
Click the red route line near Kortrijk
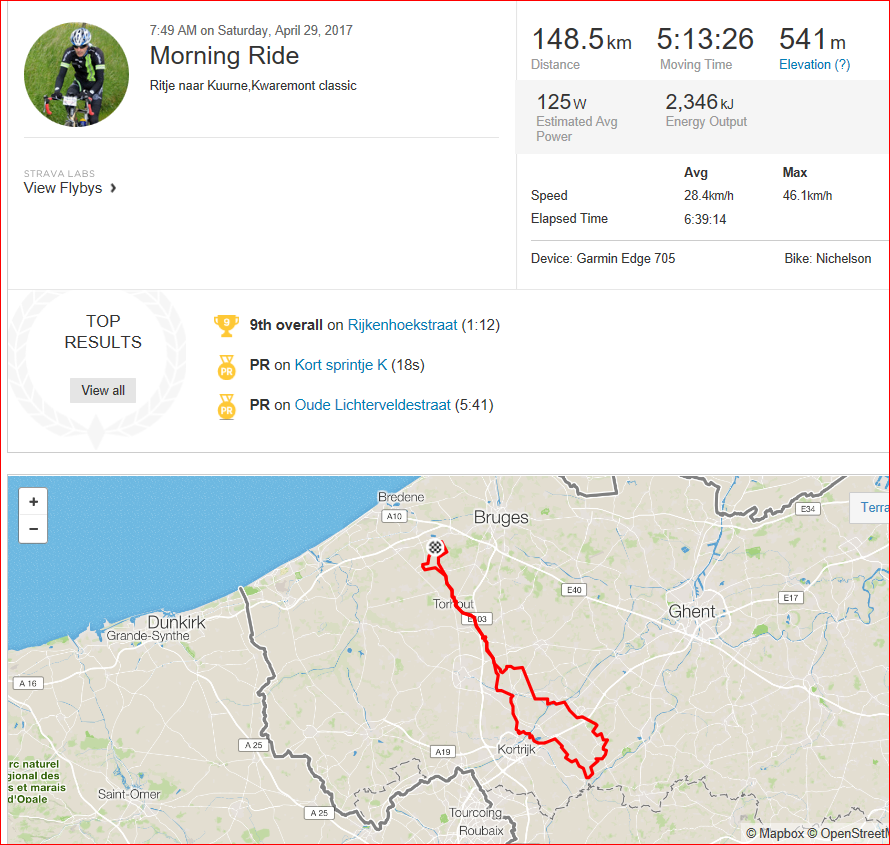546,740
